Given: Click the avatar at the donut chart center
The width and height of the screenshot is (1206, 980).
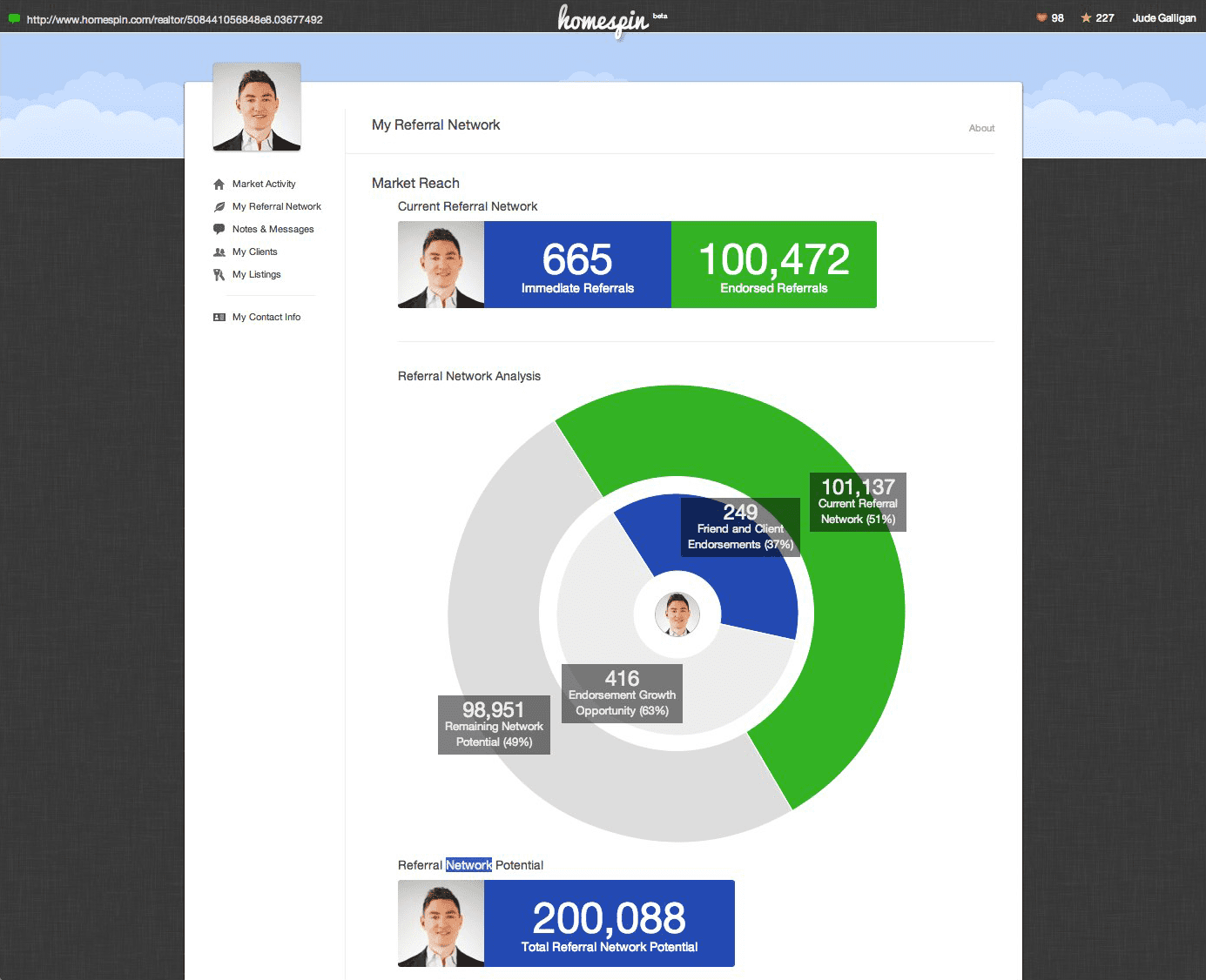Looking at the screenshot, I should [x=677, y=614].
